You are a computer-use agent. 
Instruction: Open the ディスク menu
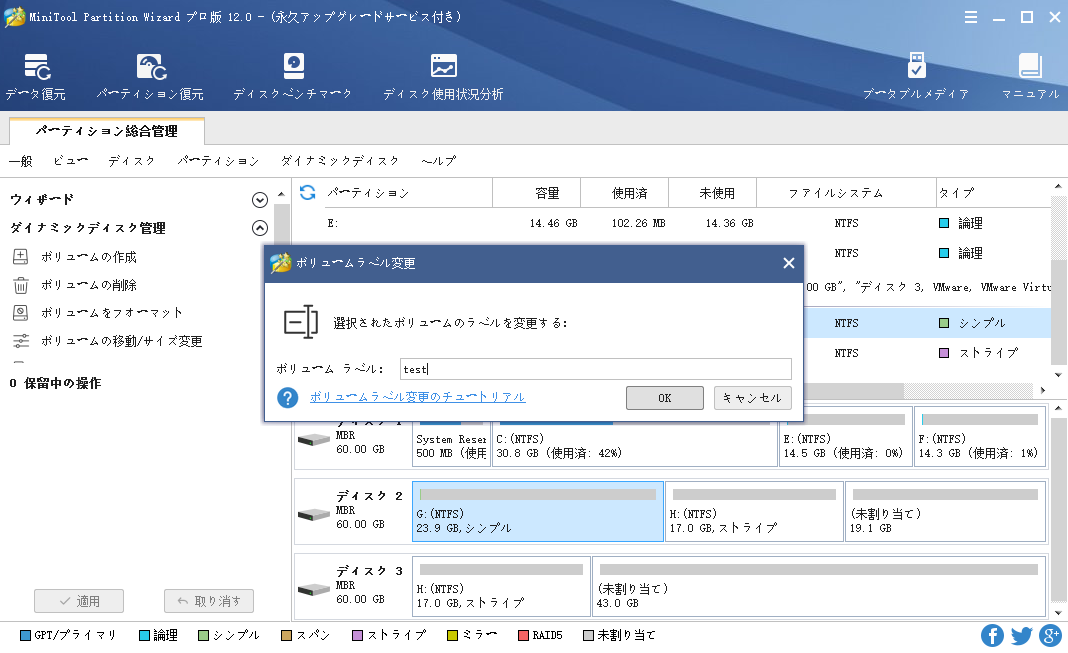point(131,161)
